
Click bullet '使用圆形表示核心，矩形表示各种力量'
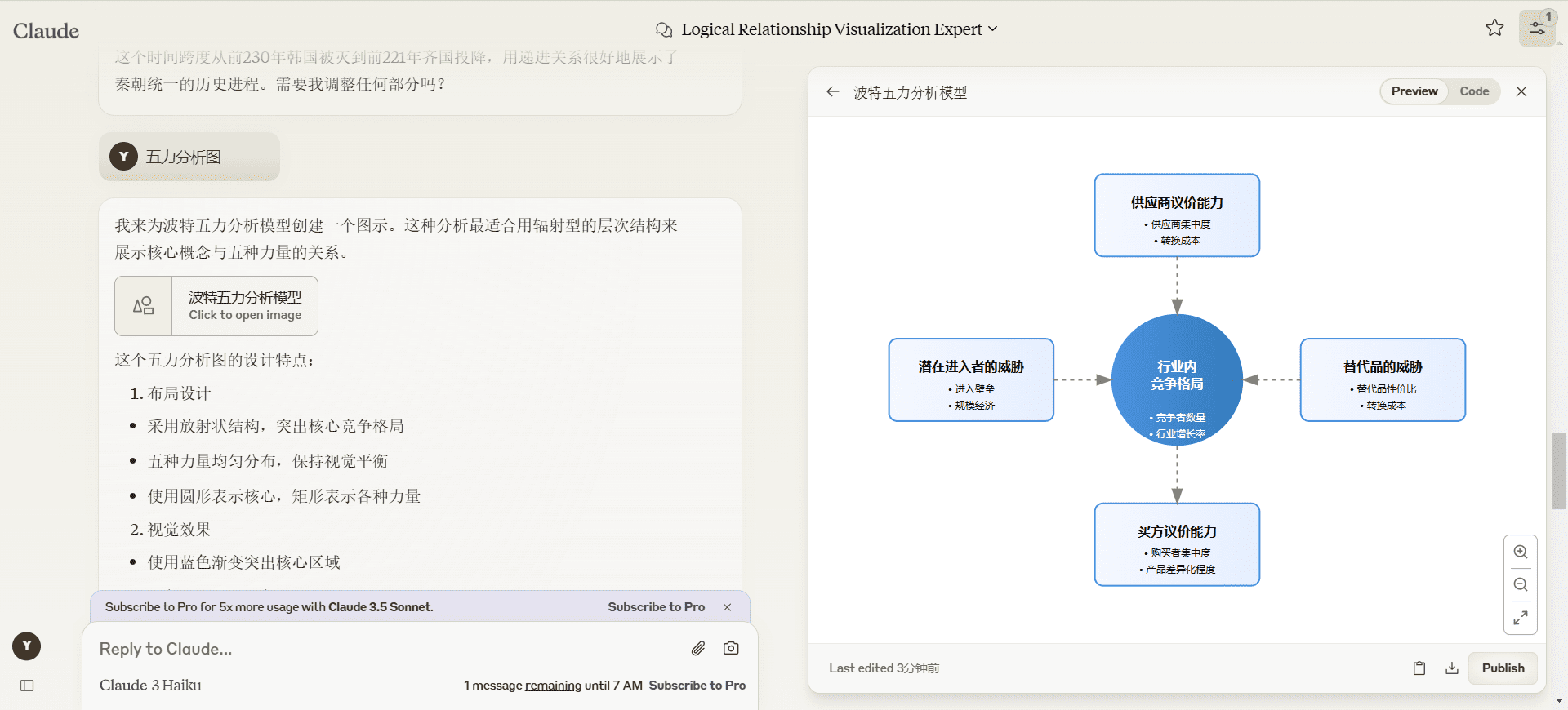pyautogui.click(x=284, y=496)
